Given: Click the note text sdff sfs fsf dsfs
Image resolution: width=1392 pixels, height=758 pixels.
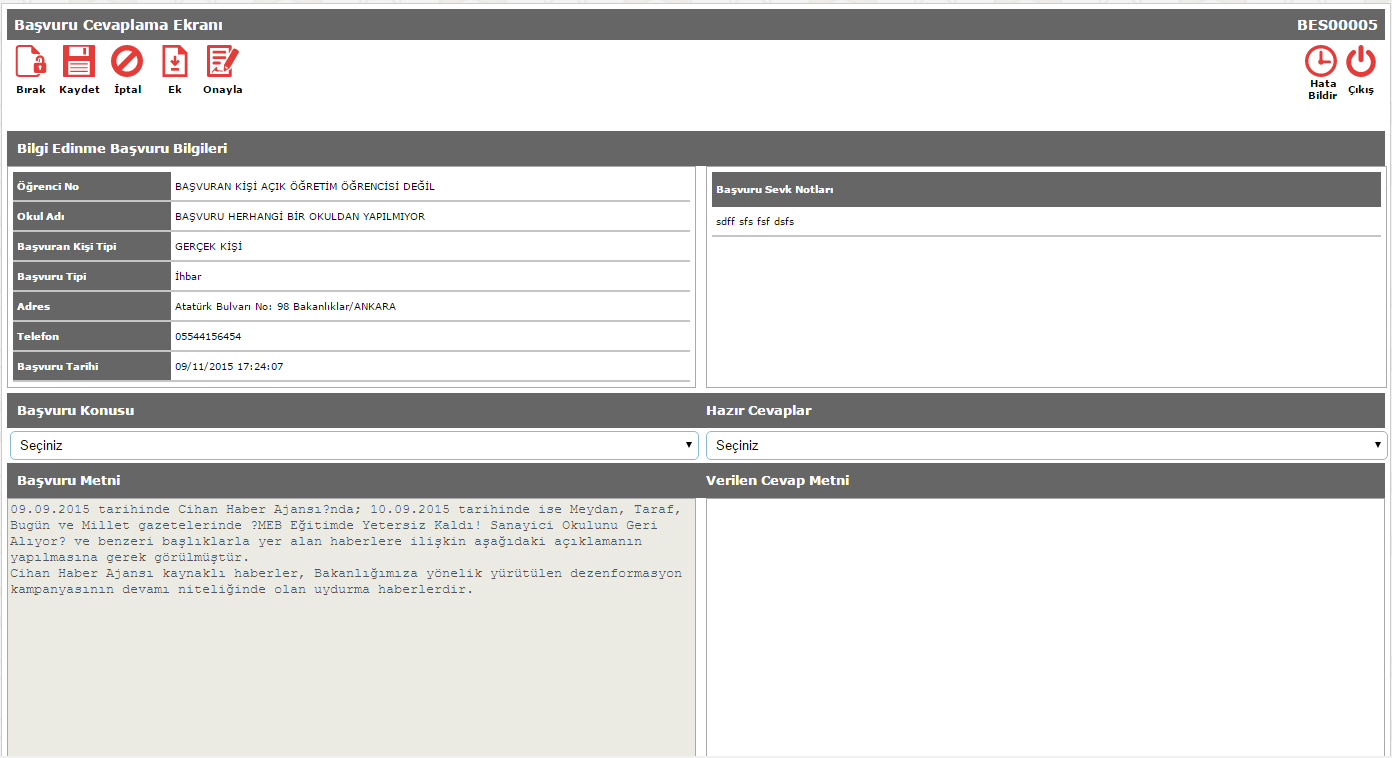Looking at the screenshot, I should point(755,222).
